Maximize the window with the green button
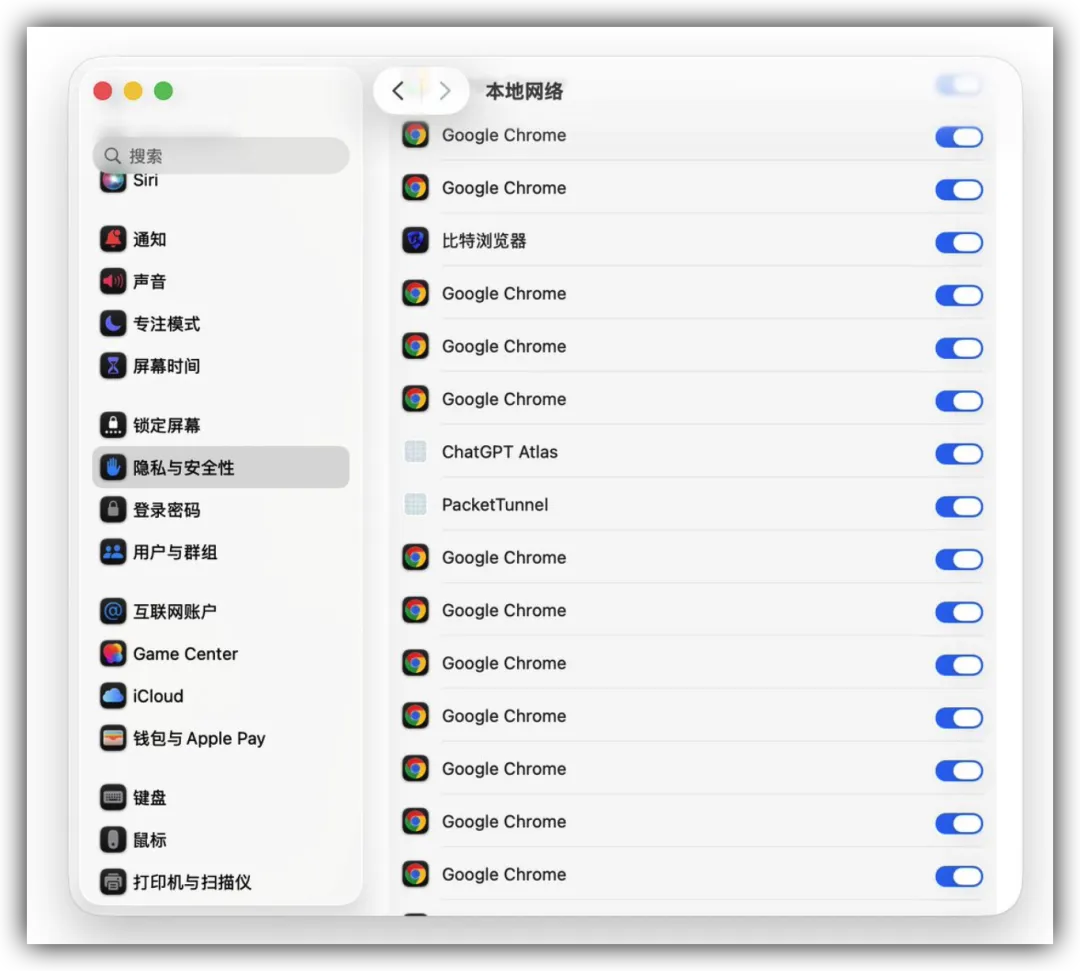This screenshot has width=1080, height=971. (x=163, y=91)
